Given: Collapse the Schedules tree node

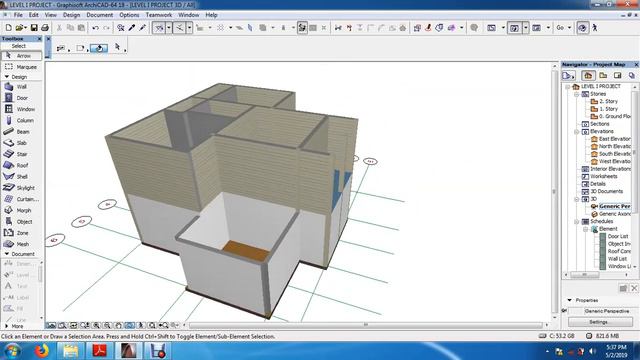Looking at the screenshot, I should pos(577,222).
